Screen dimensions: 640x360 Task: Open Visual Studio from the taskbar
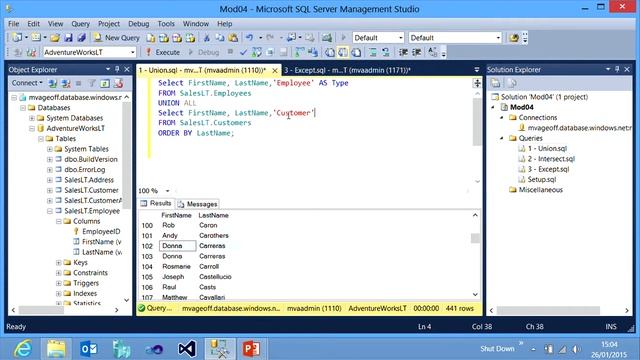coord(187,349)
